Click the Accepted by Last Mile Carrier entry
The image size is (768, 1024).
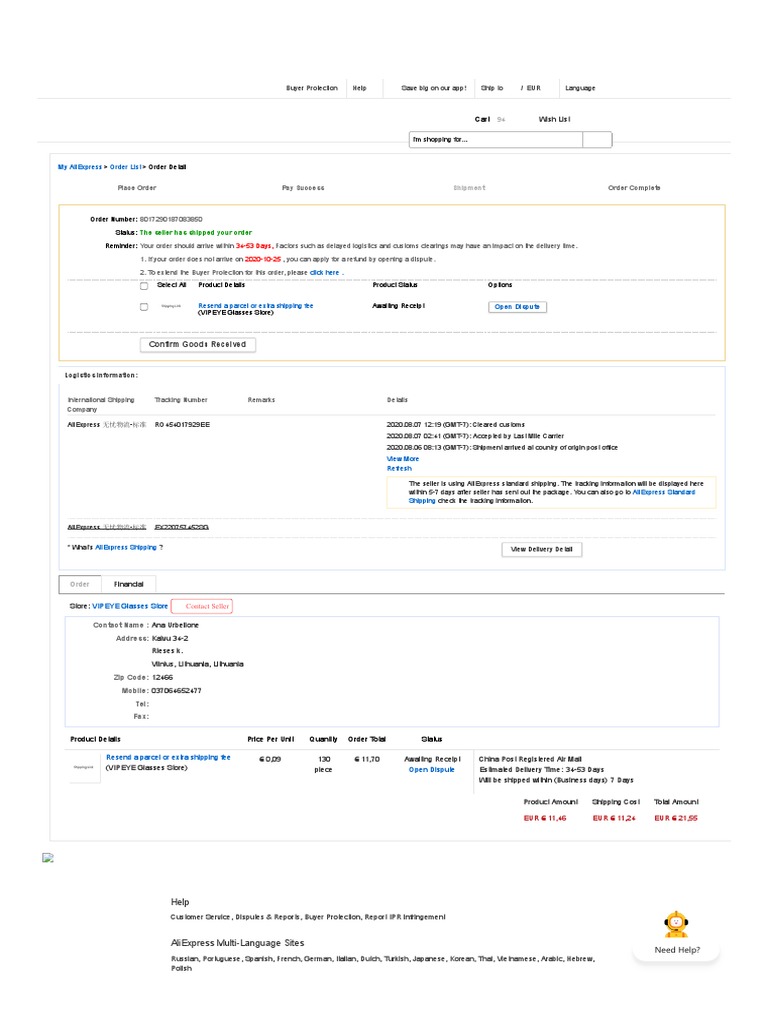click(475, 436)
